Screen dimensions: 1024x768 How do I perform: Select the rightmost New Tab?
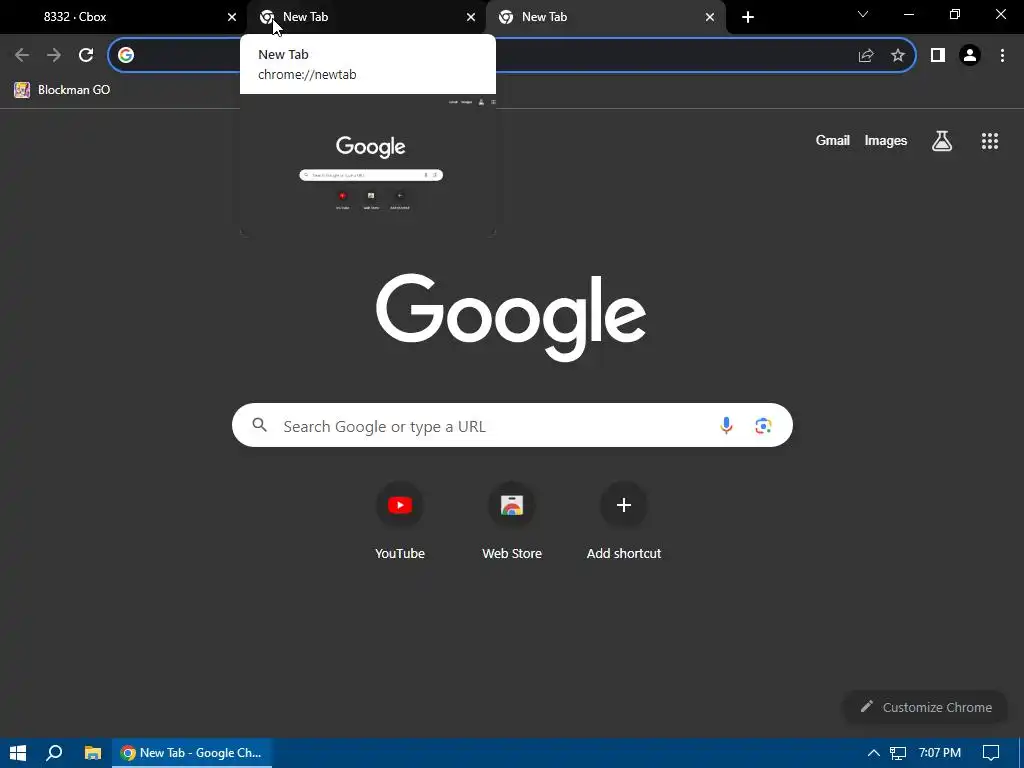605,17
